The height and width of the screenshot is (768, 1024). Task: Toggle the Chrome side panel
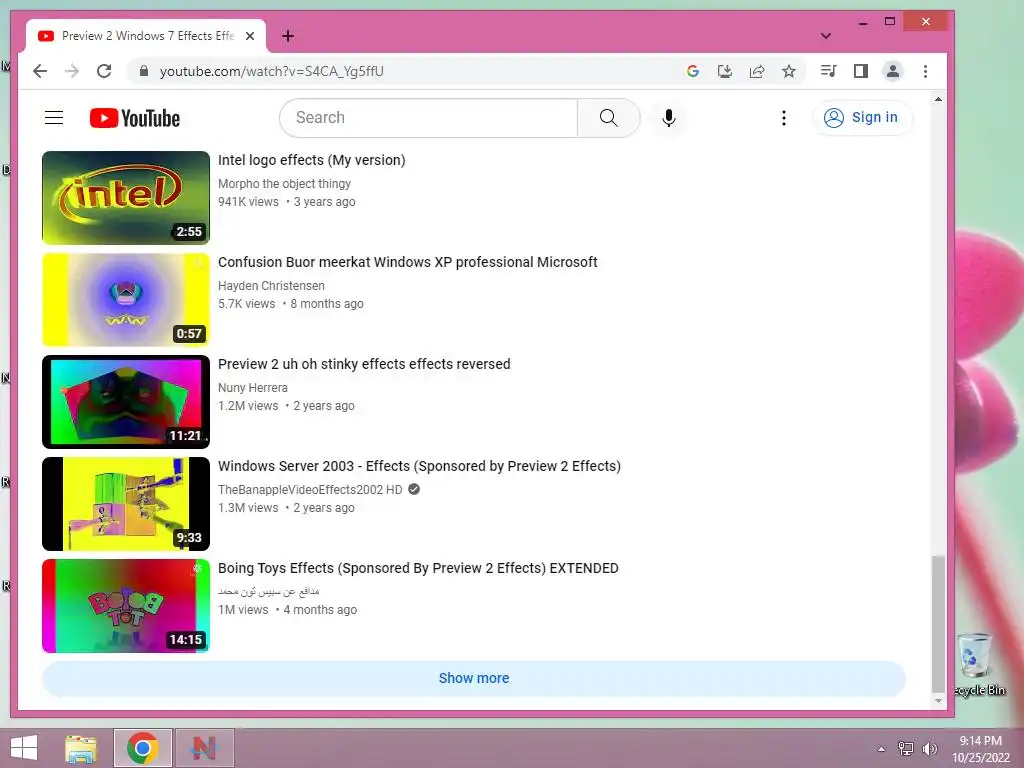point(861,71)
